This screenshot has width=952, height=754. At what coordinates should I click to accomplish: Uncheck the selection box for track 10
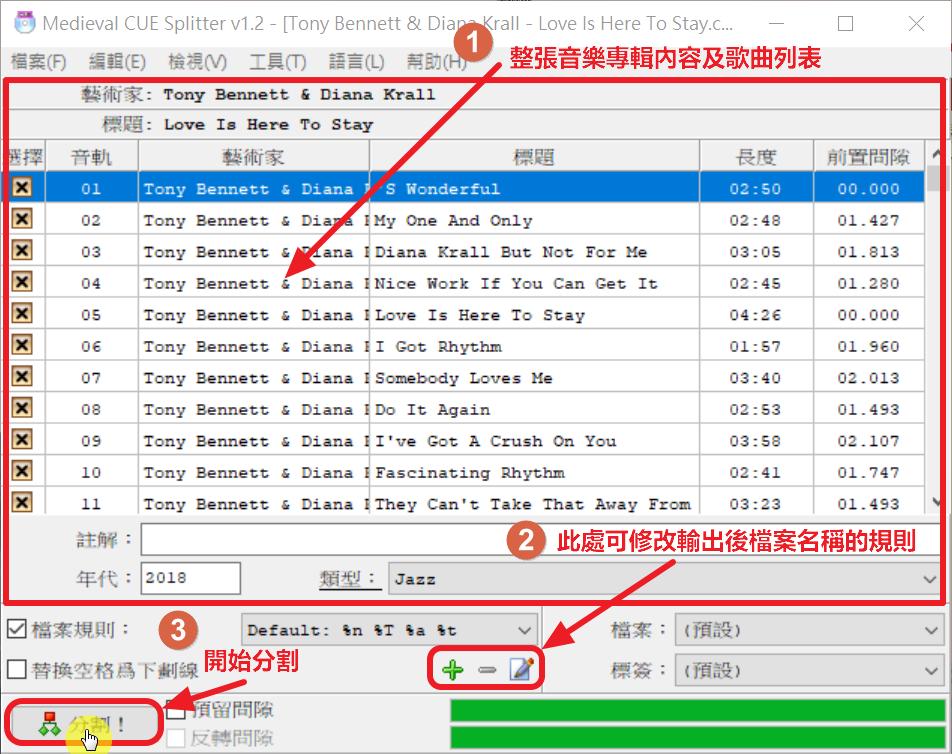(22, 471)
